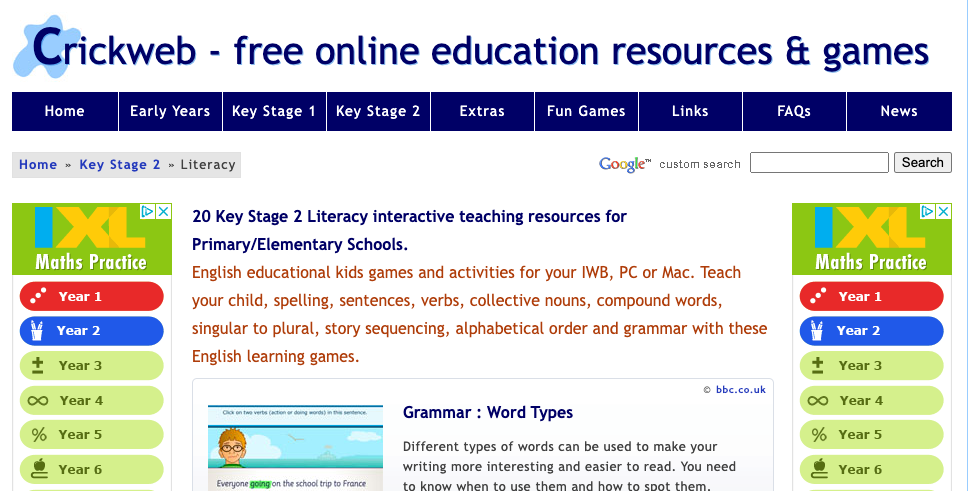Viewport: 968px width, 491px height.
Task: Close the left IXL ad with X icon
Action: click(x=164, y=212)
